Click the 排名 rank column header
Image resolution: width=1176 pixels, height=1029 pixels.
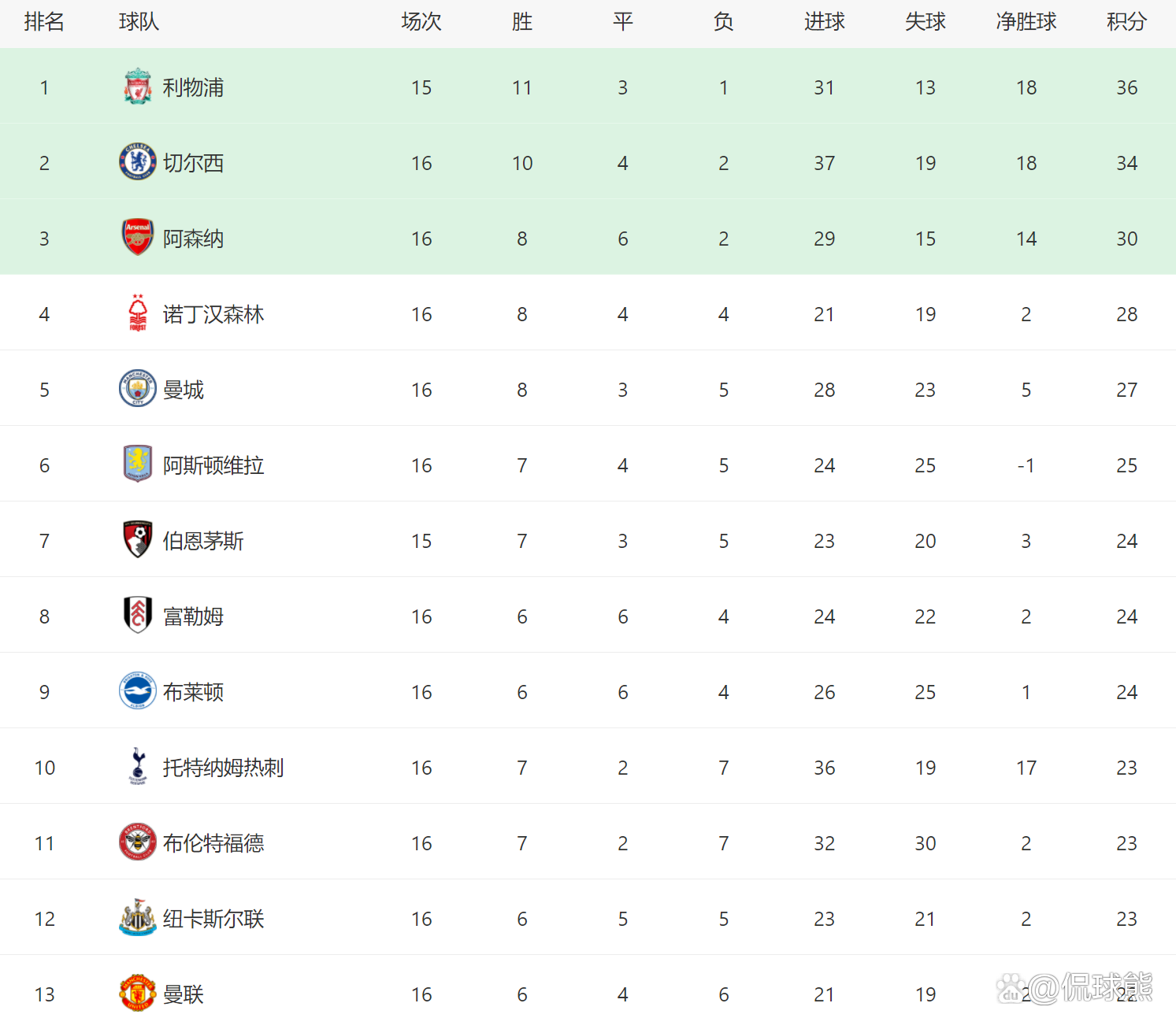click(44, 22)
